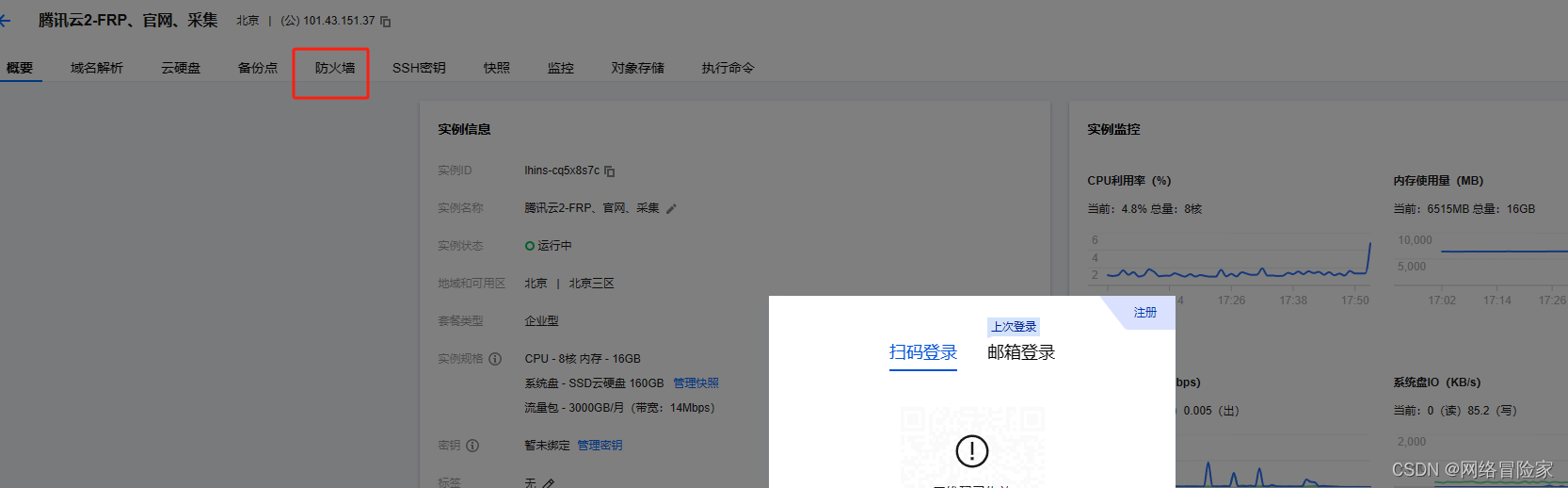
Task: Copy the public IP 101.43.151.37 icon
Action: [386, 21]
